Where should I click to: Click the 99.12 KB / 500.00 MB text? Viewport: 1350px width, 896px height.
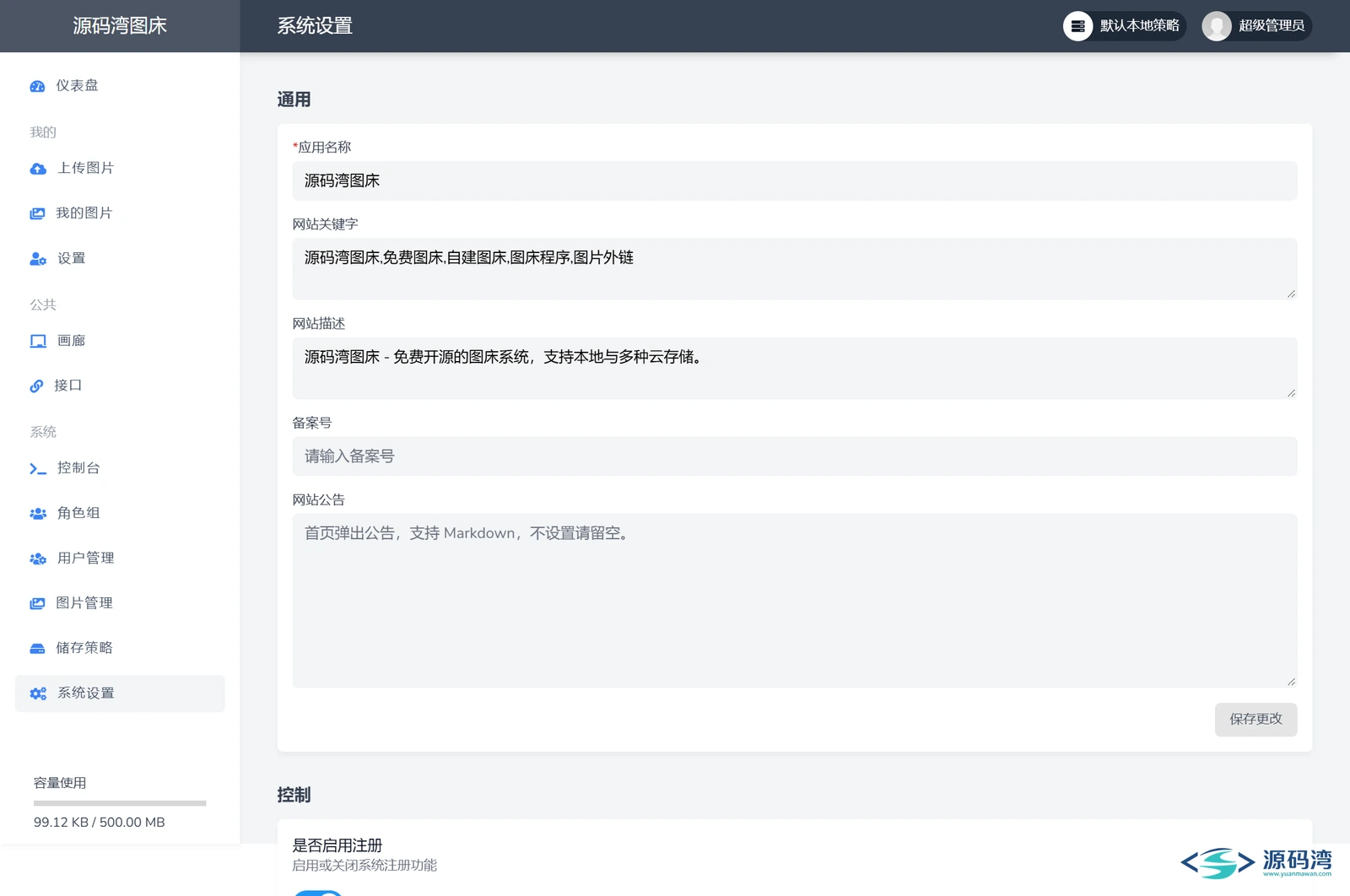[100, 823]
